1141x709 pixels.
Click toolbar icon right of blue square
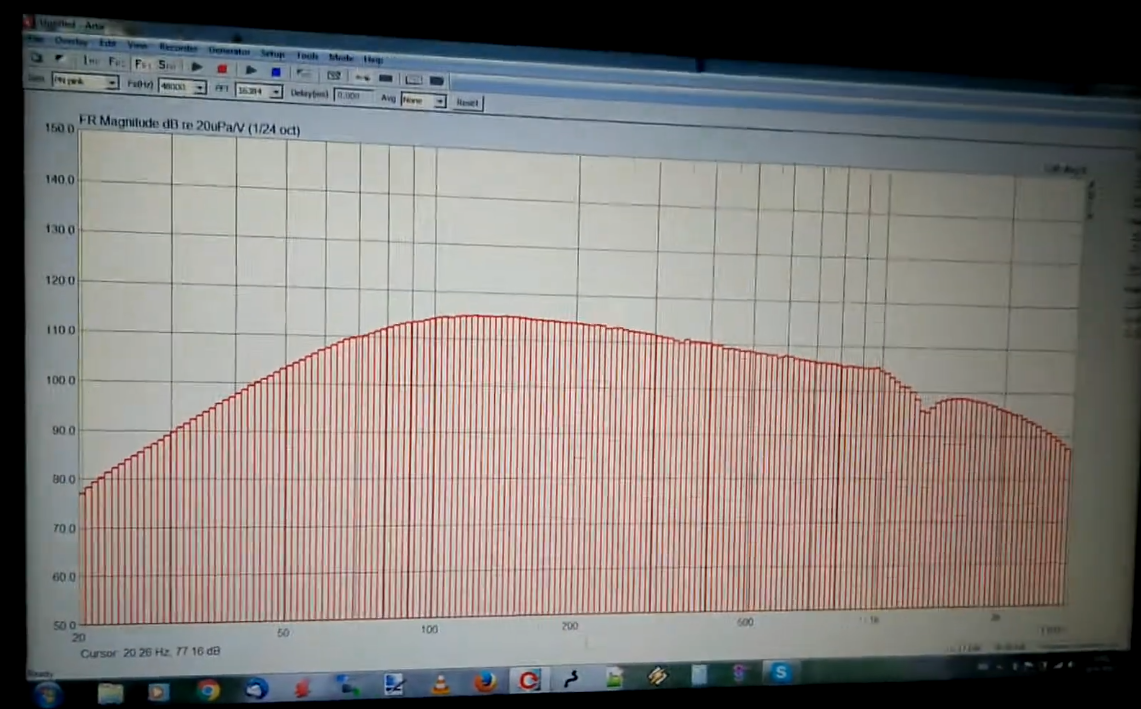coord(304,74)
